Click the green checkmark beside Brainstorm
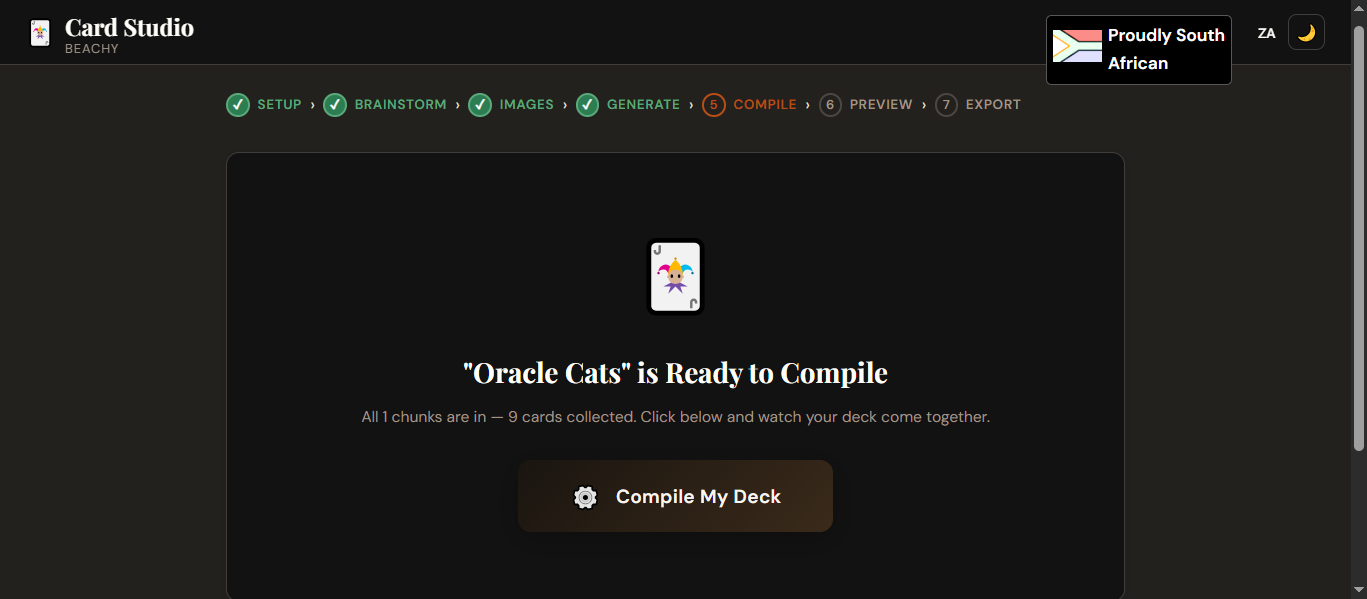 pyautogui.click(x=335, y=105)
